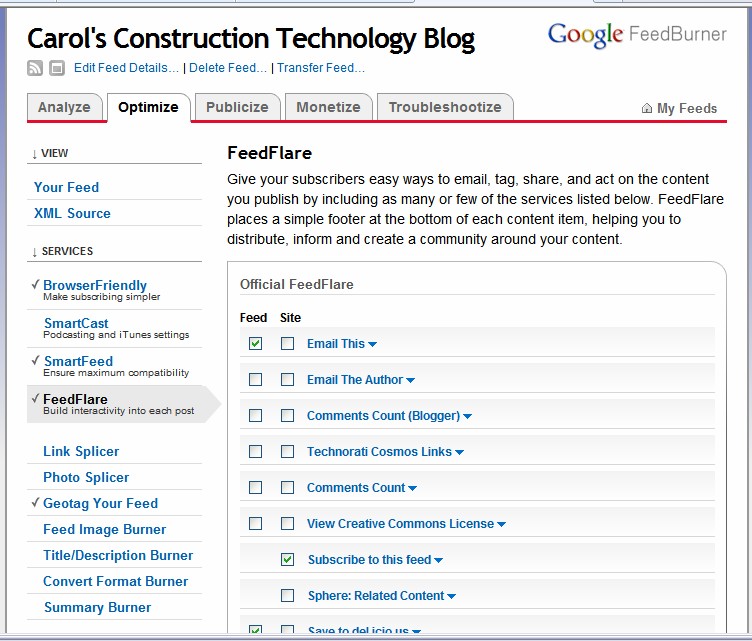Open the SmartCast service
The image size is (752, 641).
(x=76, y=323)
